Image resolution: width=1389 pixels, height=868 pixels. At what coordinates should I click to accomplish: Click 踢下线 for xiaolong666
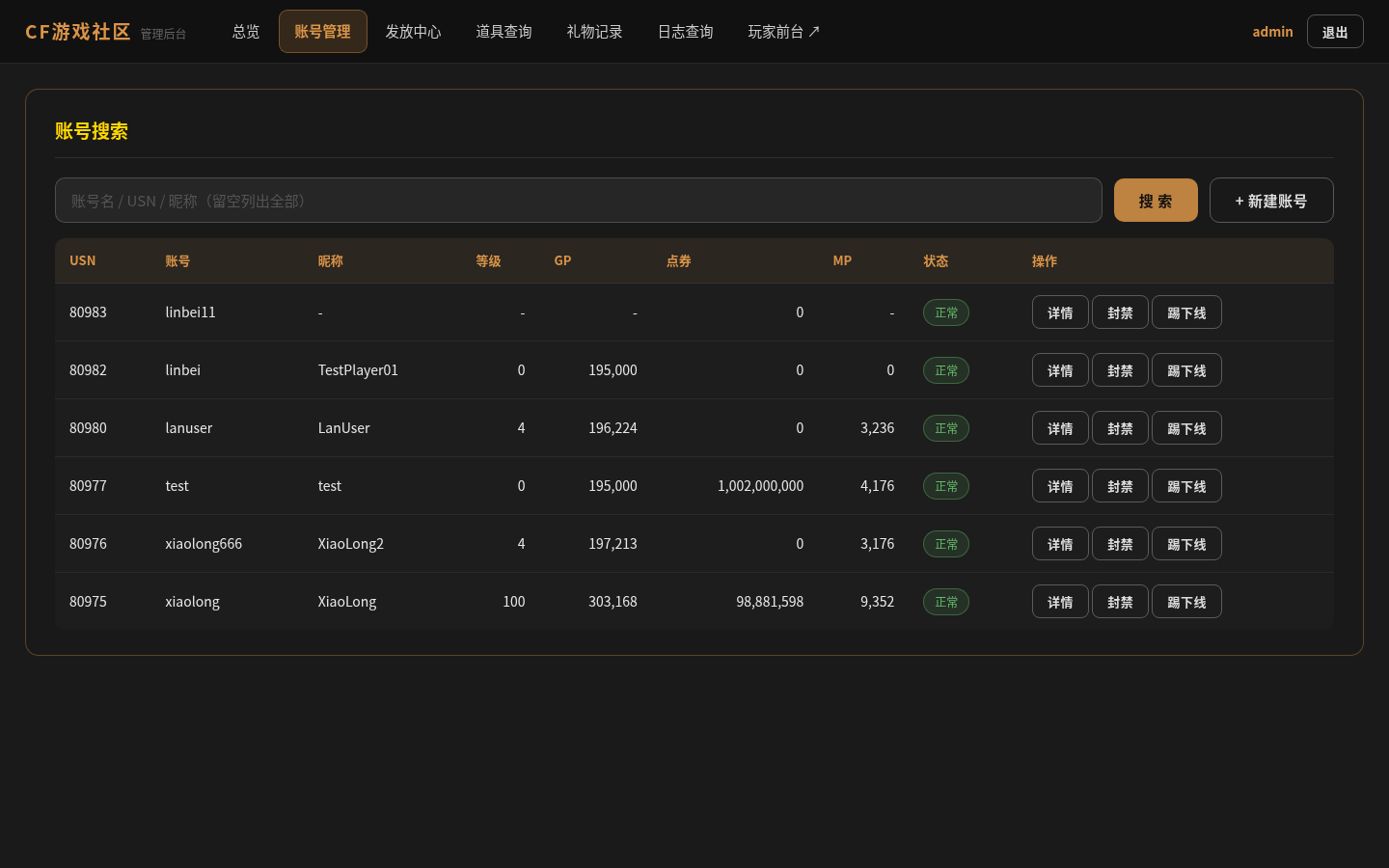coord(1186,544)
